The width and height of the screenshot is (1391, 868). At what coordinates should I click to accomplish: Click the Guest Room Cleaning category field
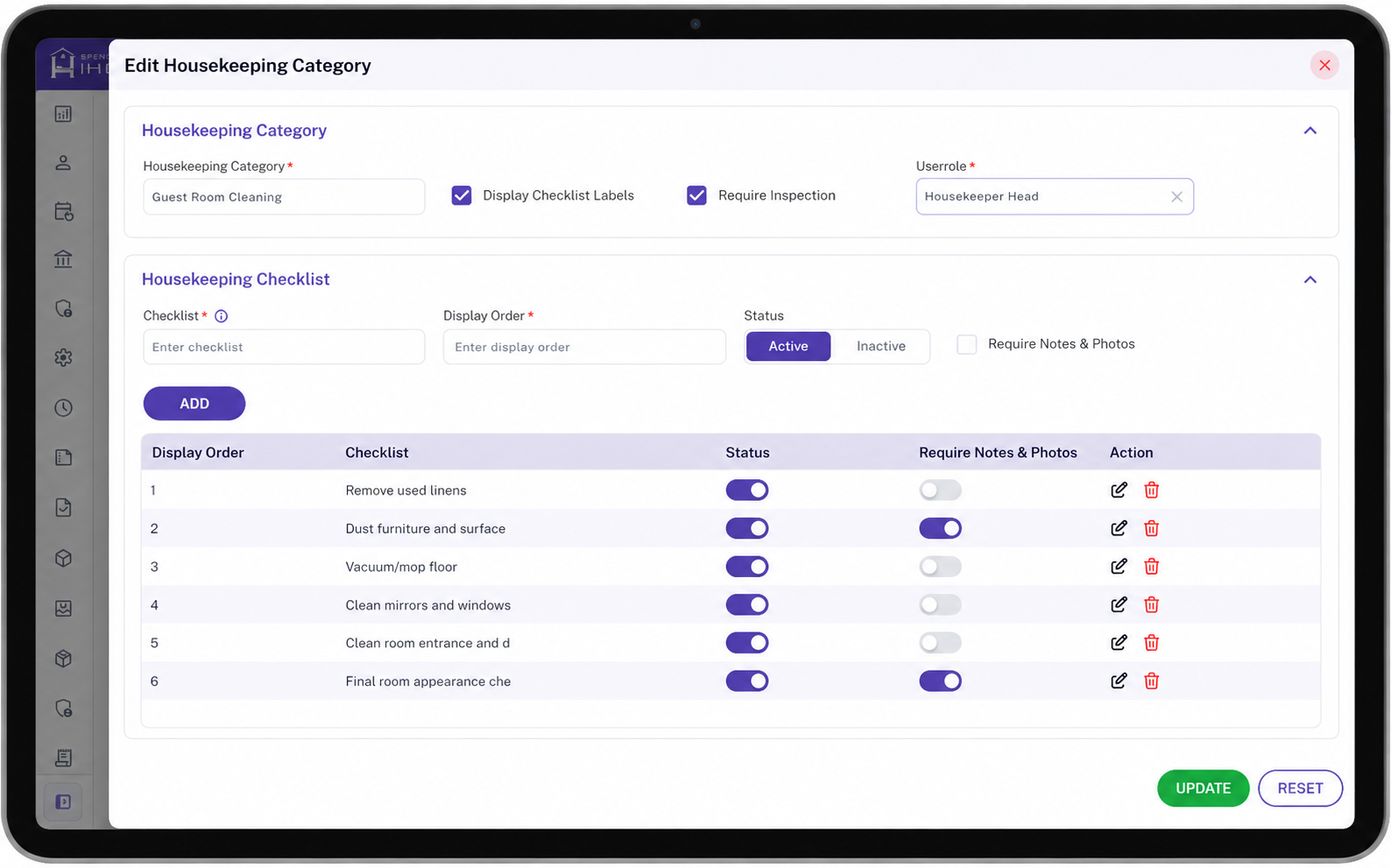tap(284, 197)
